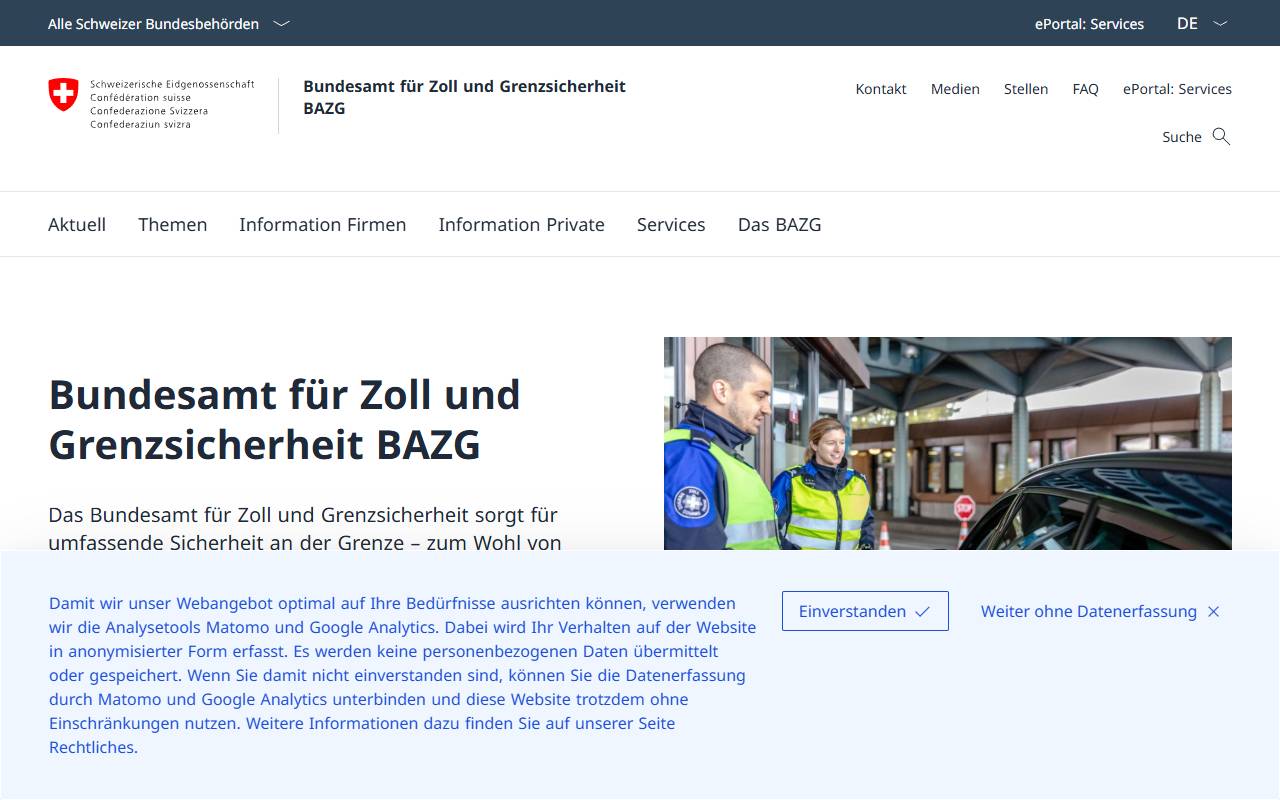Go to the Medien page

click(x=955, y=89)
